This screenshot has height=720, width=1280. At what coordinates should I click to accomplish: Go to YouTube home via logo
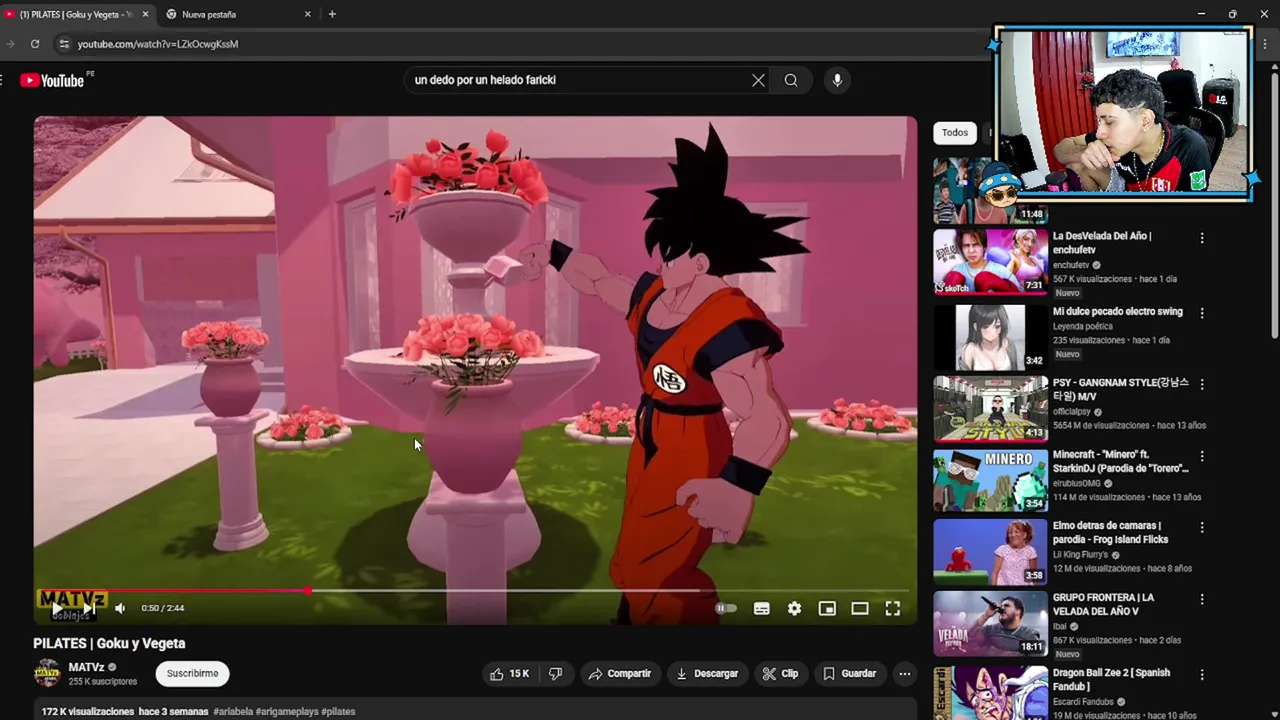click(52, 81)
